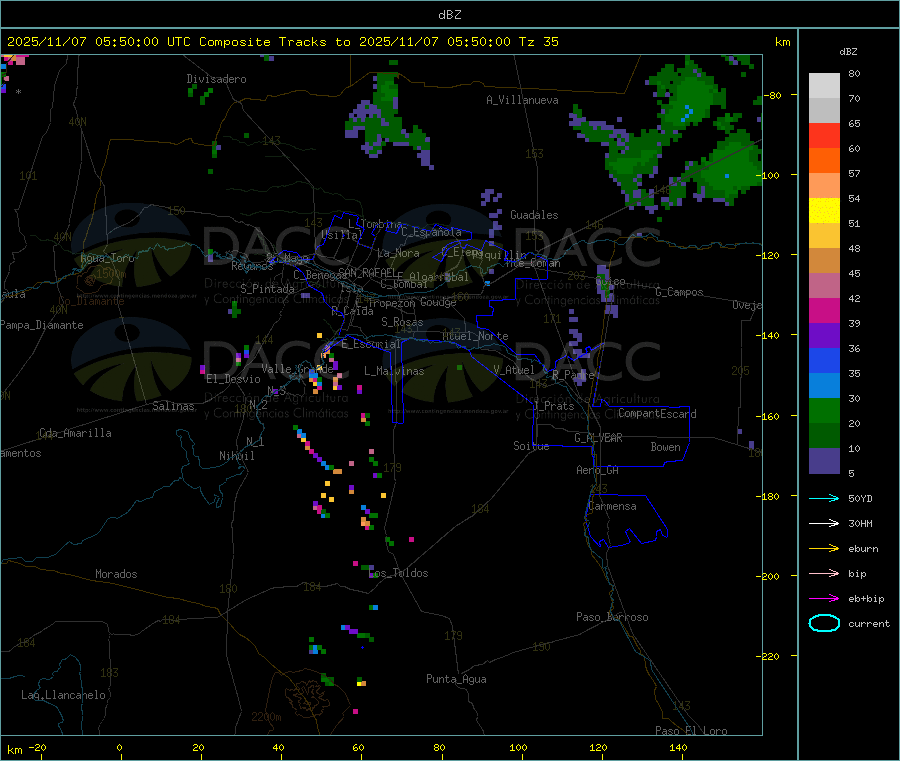Click the E_Escorial map label
The height and width of the screenshot is (761, 900).
pyautogui.click(x=371, y=344)
